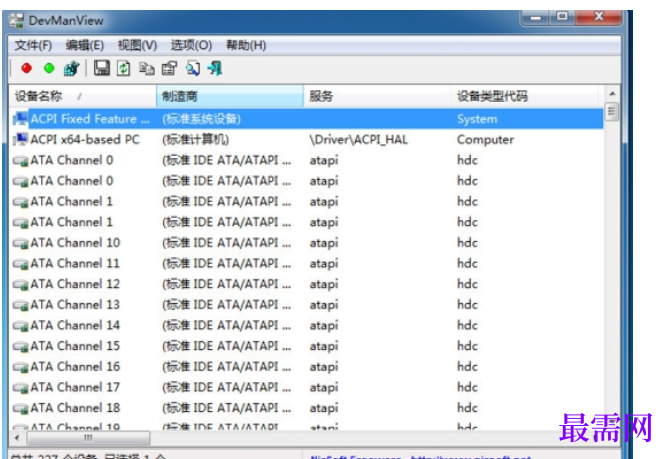Screen dimensions: 671x459
Task: Select the ATA Channel 12 name text
Action: 75,284
